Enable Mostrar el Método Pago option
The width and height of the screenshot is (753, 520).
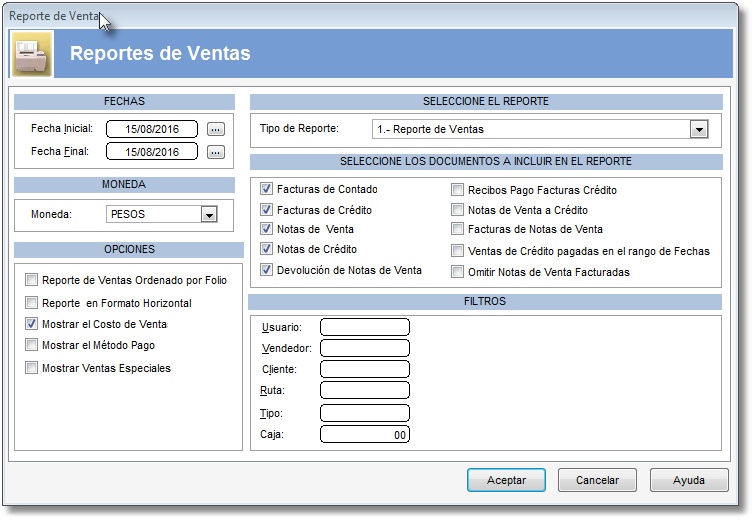tap(31, 345)
